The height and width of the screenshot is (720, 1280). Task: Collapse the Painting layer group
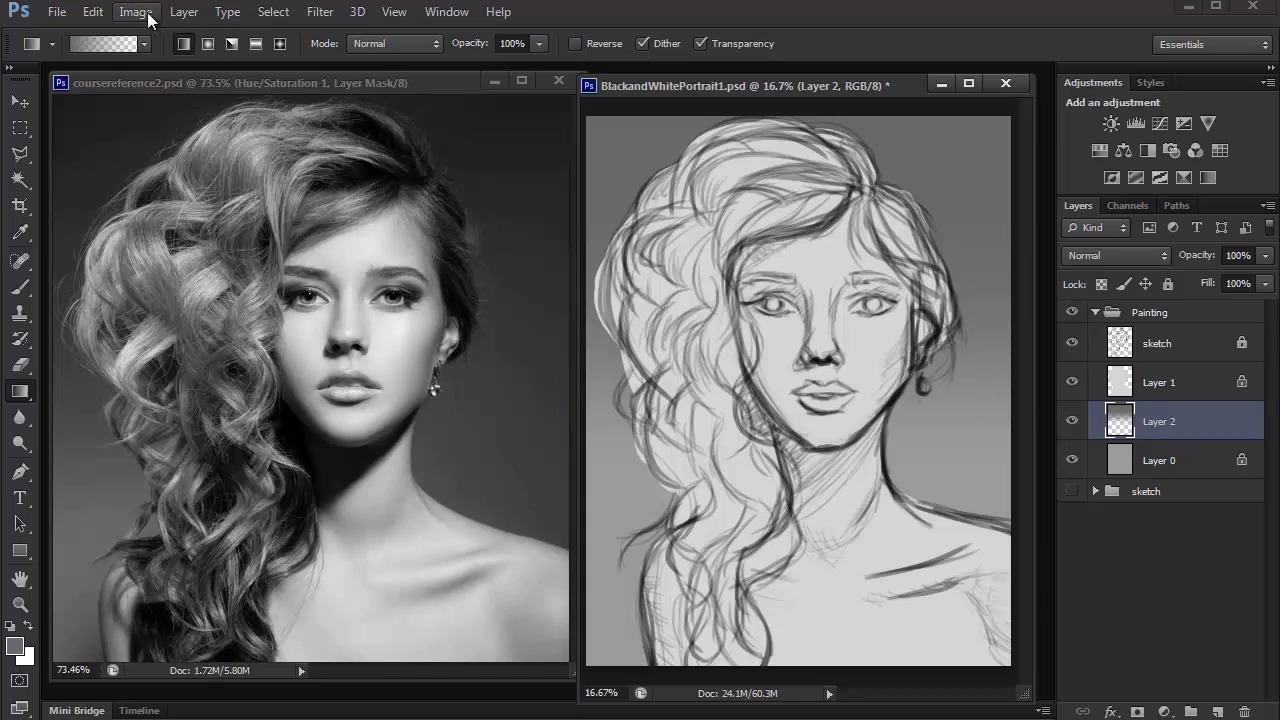[x=1095, y=312]
